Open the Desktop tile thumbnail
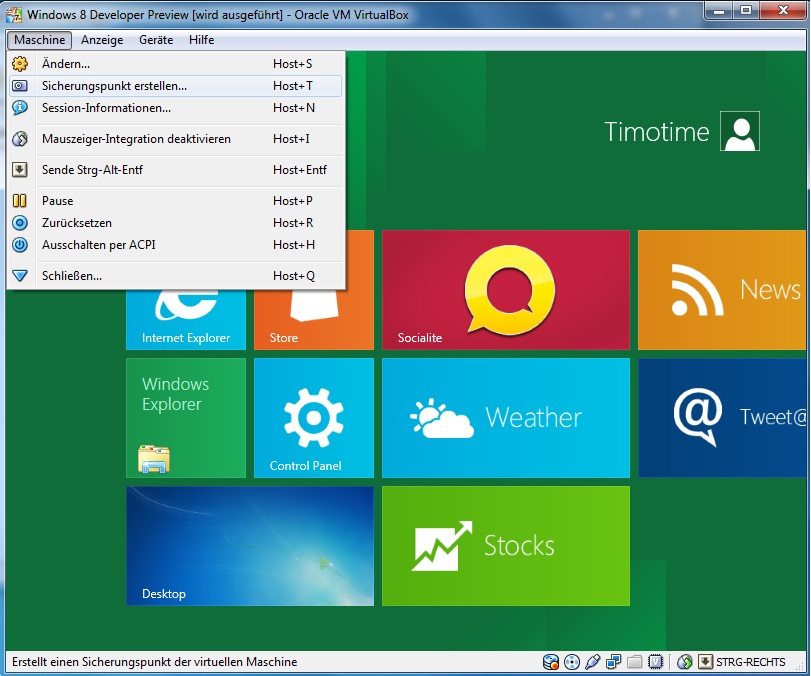811x676 pixels. 250,546
